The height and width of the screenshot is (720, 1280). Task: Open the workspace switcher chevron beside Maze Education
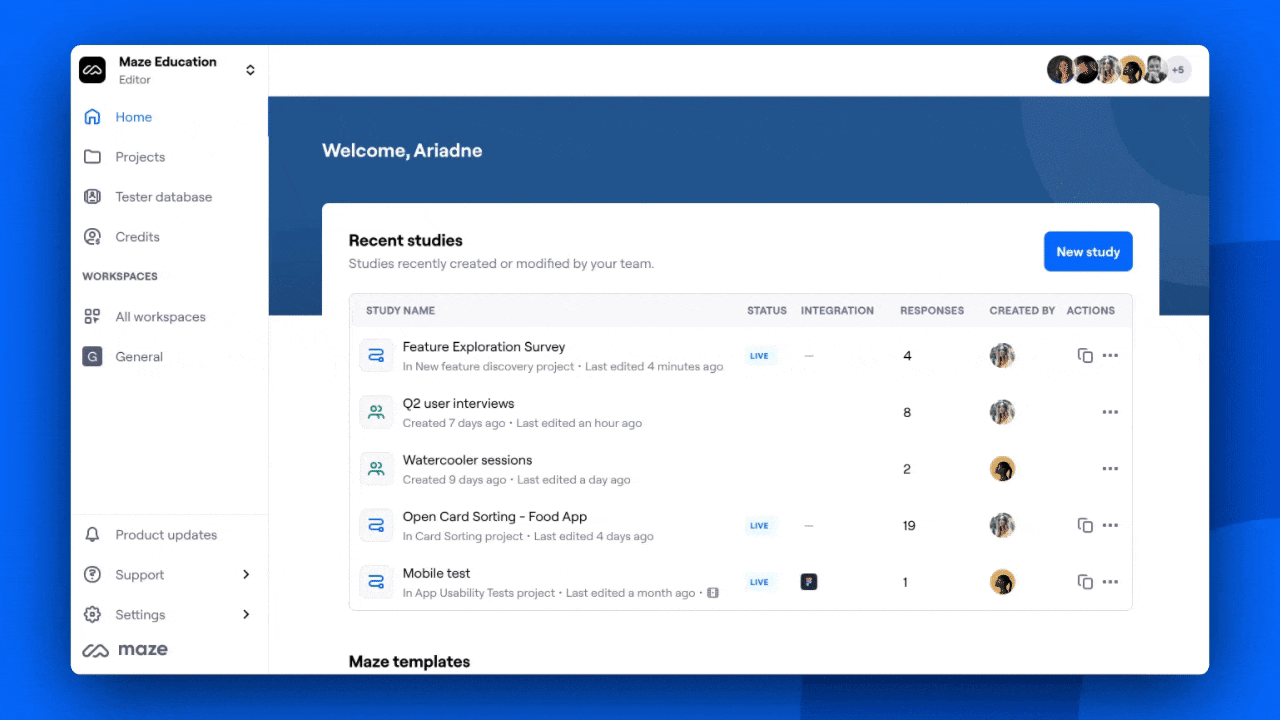[x=250, y=70]
